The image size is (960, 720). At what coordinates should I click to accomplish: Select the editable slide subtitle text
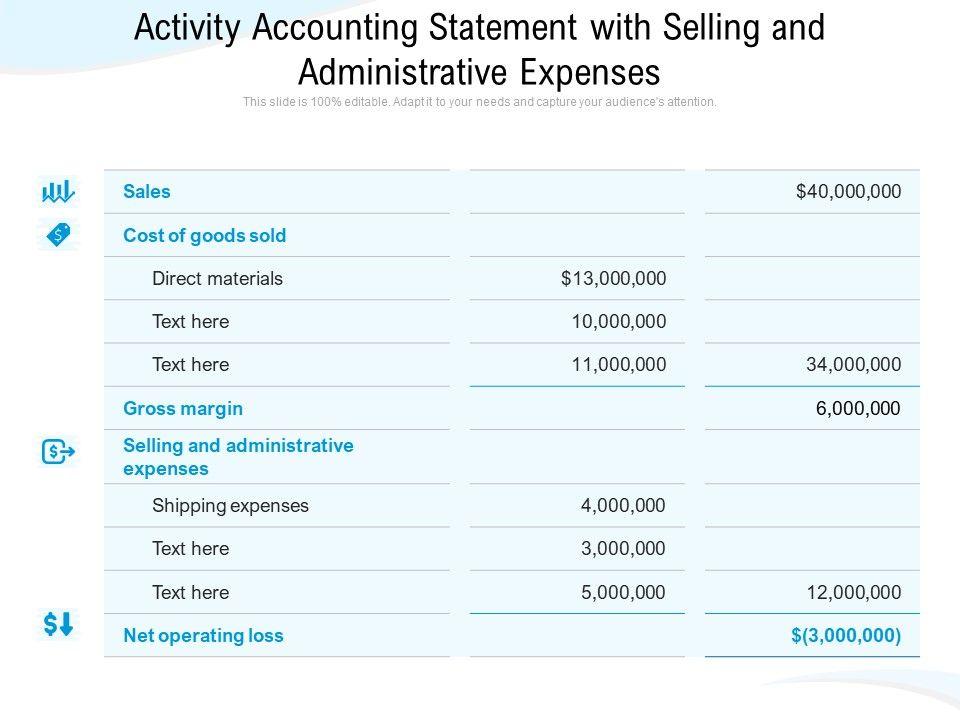point(480,102)
